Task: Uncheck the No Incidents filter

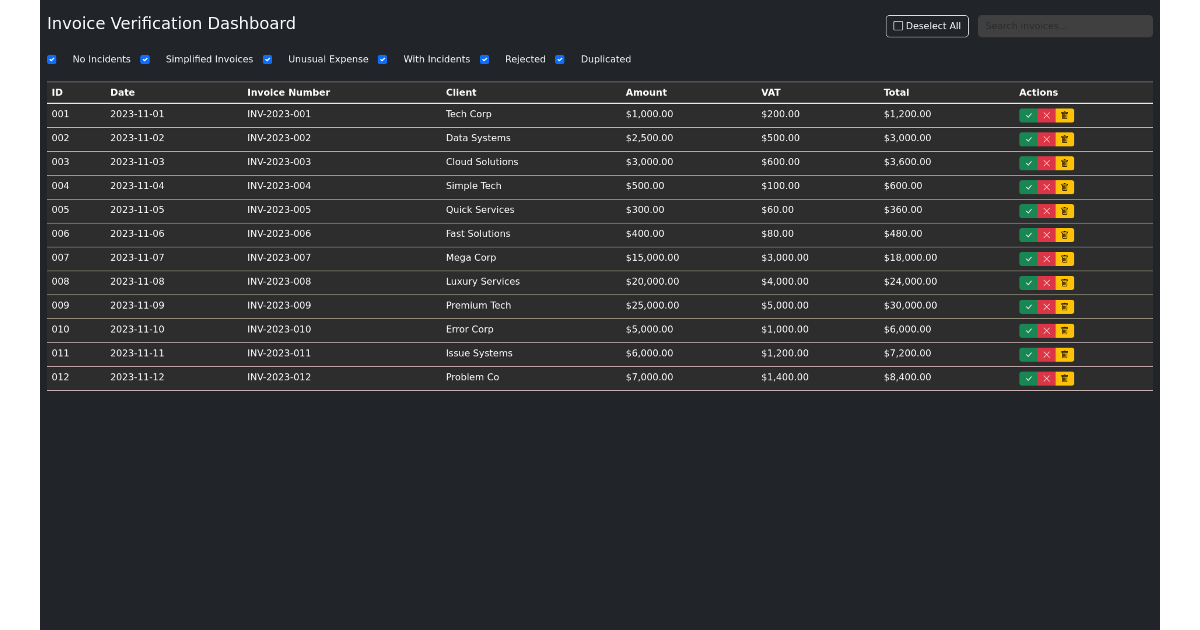Action: 52,59
